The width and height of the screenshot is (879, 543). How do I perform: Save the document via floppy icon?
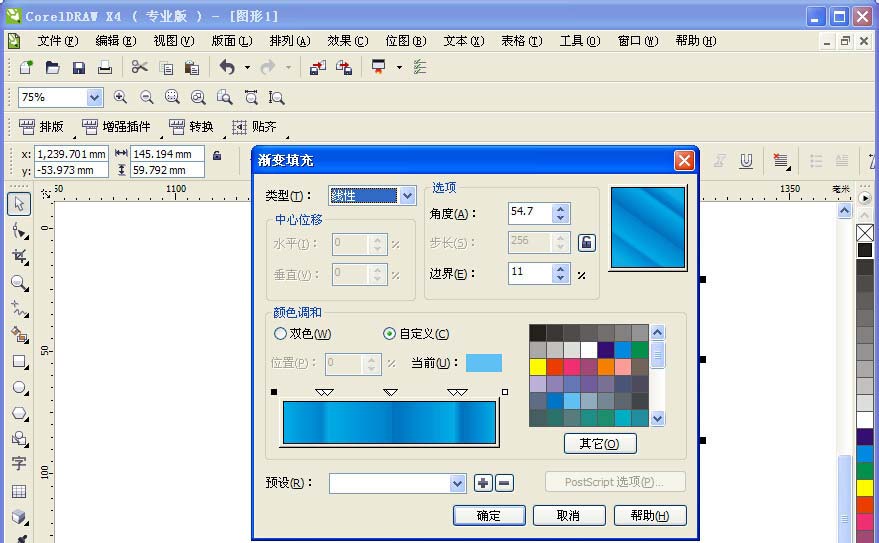tap(78, 68)
